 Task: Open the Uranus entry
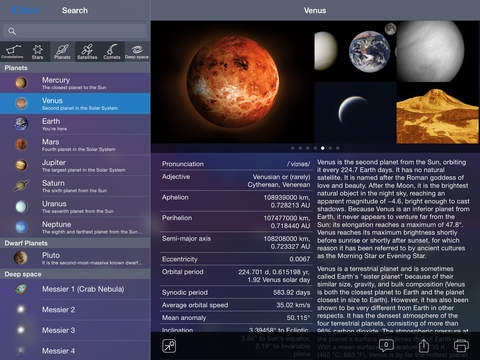tap(75, 207)
